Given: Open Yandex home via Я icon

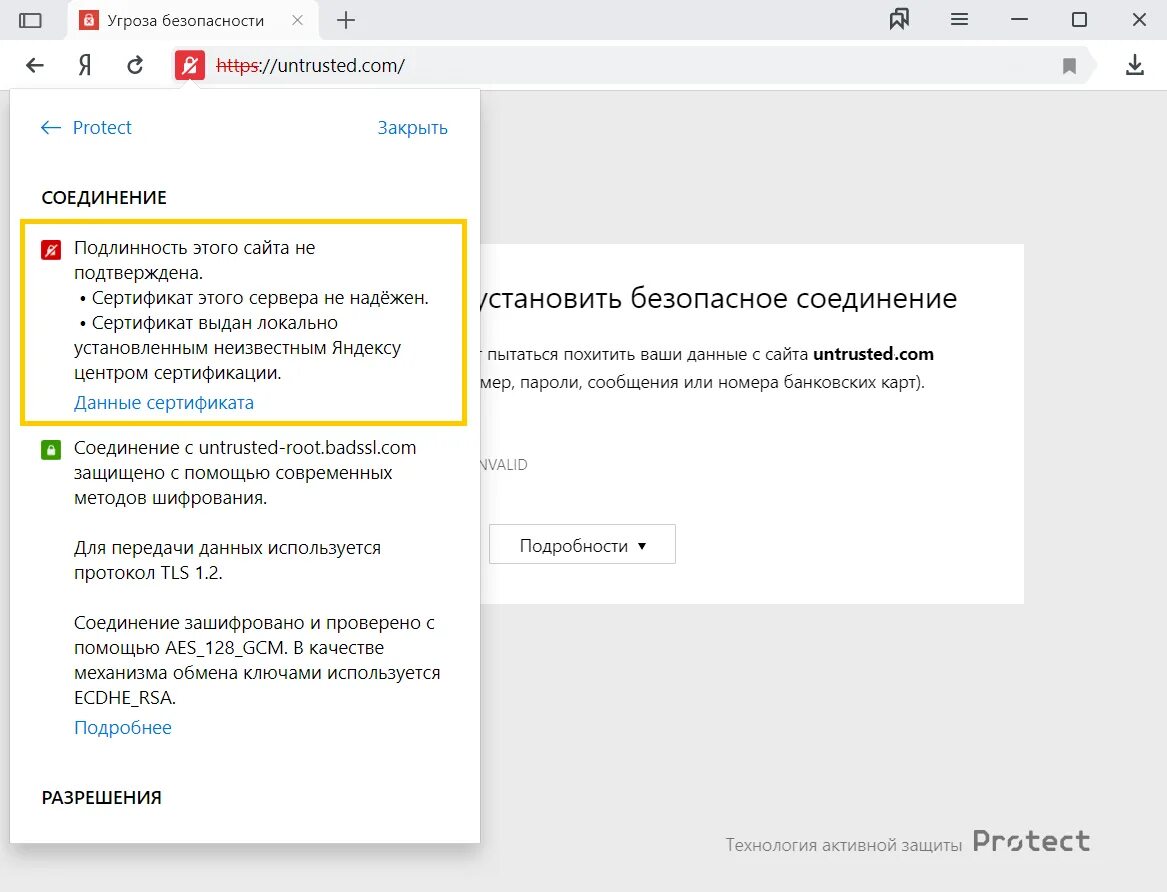Looking at the screenshot, I should coord(85,65).
